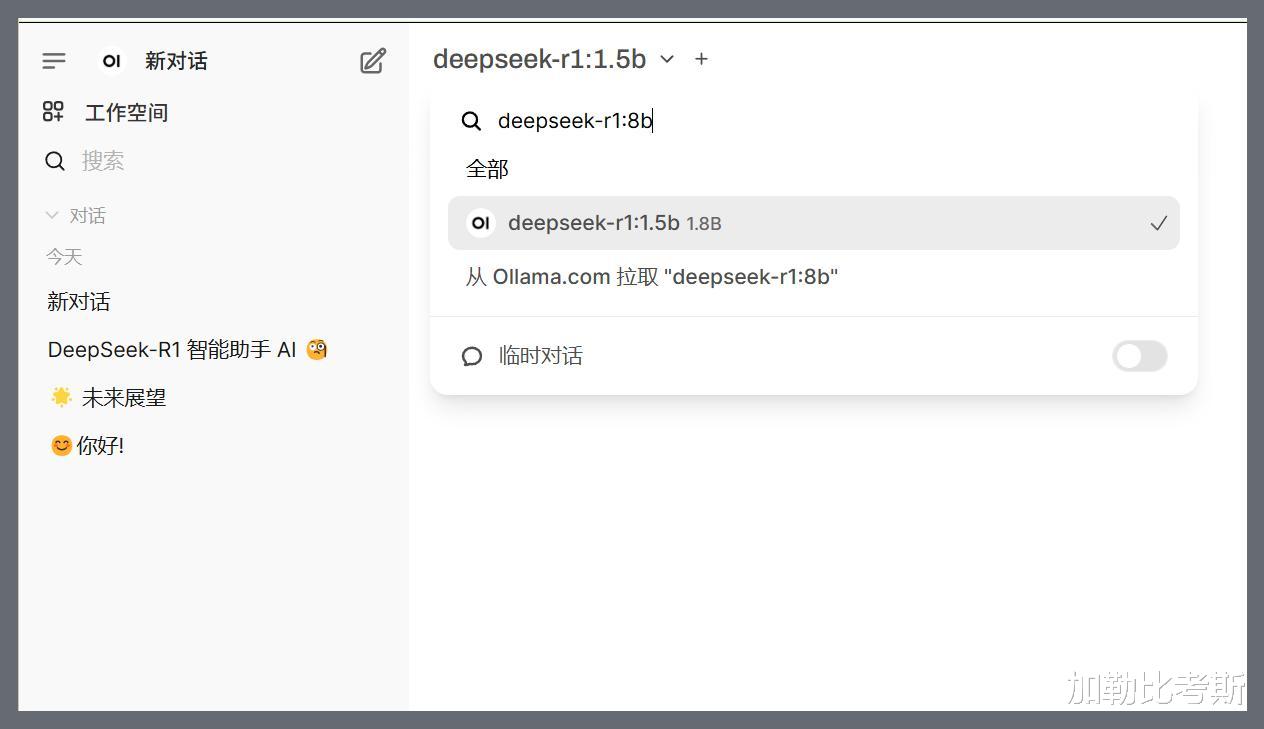The height and width of the screenshot is (729, 1264).
Task: Open the 未来展望 conversation
Action: tap(123, 397)
